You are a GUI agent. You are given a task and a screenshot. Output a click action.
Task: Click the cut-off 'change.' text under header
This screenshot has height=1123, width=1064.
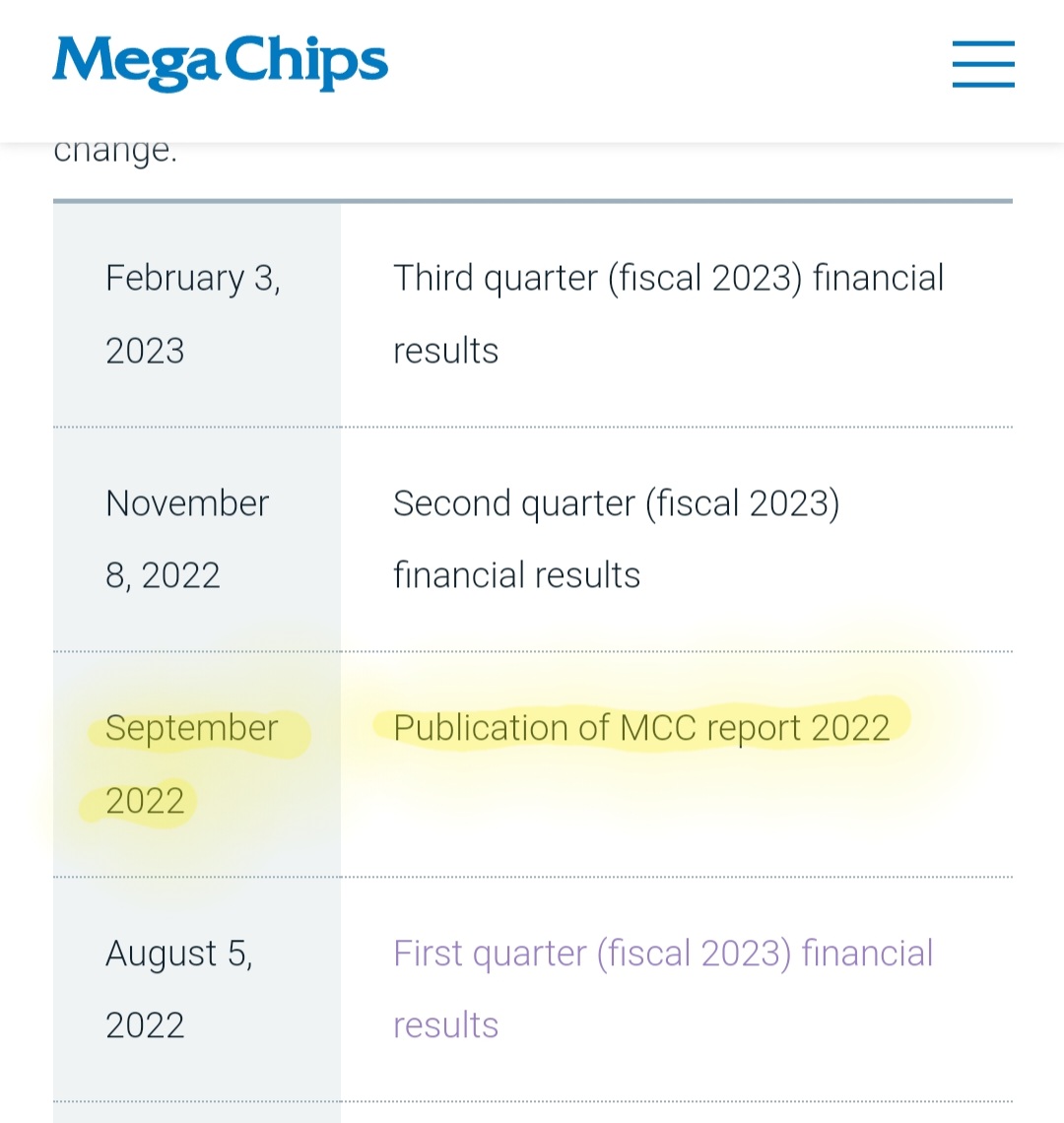114,151
